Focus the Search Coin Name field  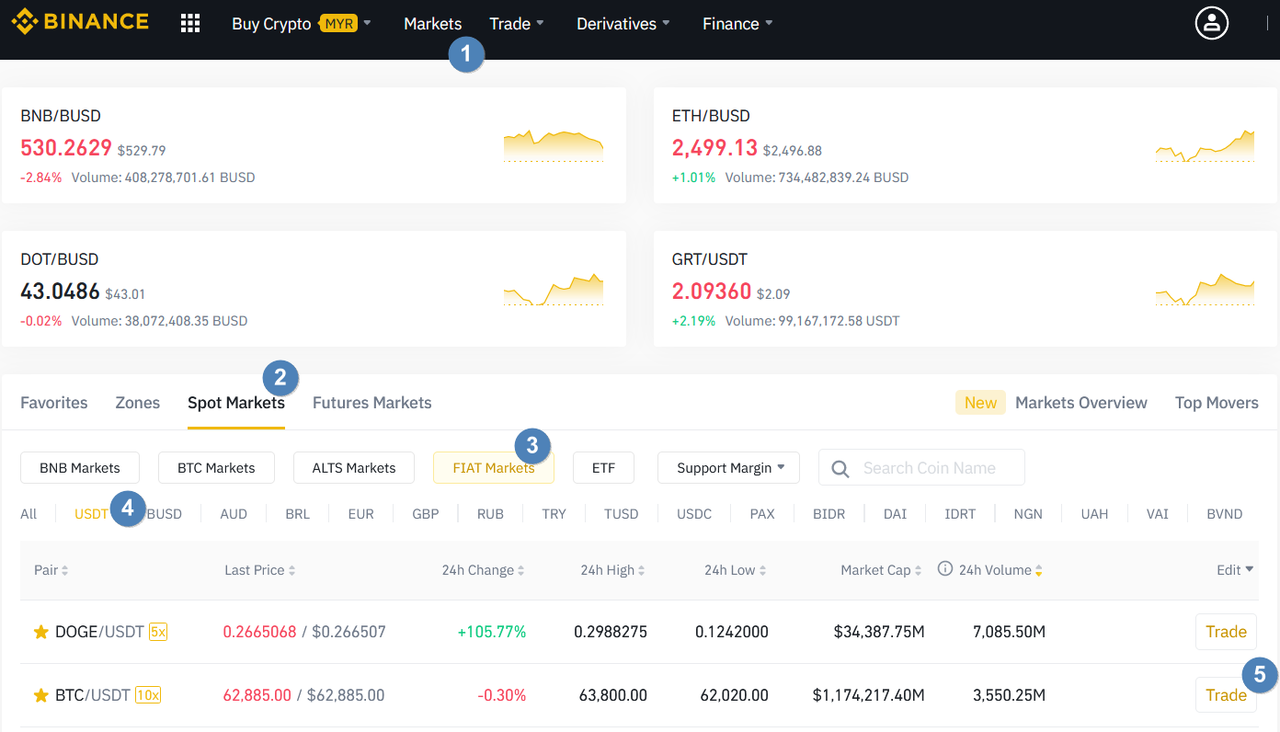pyautogui.click(x=922, y=467)
